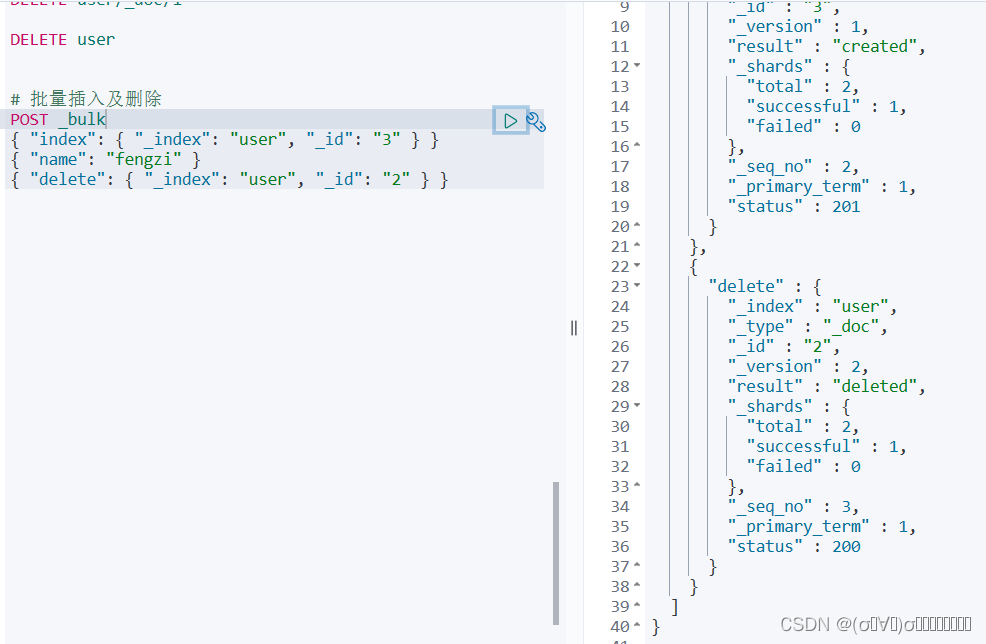
Task: Click the "total" : 2 text on line 30
Action: click(802, 426)
